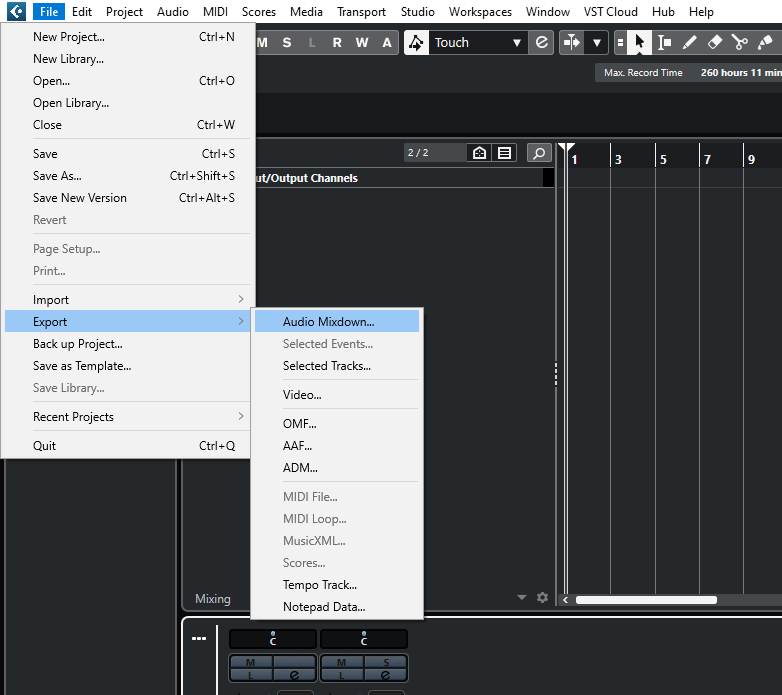Choose ADM... export option

[337, 468]
